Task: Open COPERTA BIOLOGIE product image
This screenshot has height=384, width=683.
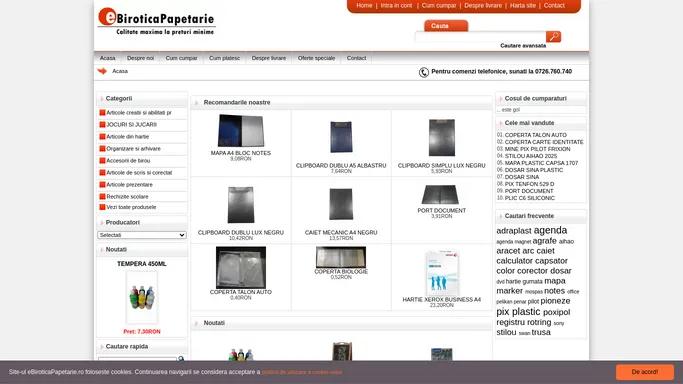Action: 341,257
